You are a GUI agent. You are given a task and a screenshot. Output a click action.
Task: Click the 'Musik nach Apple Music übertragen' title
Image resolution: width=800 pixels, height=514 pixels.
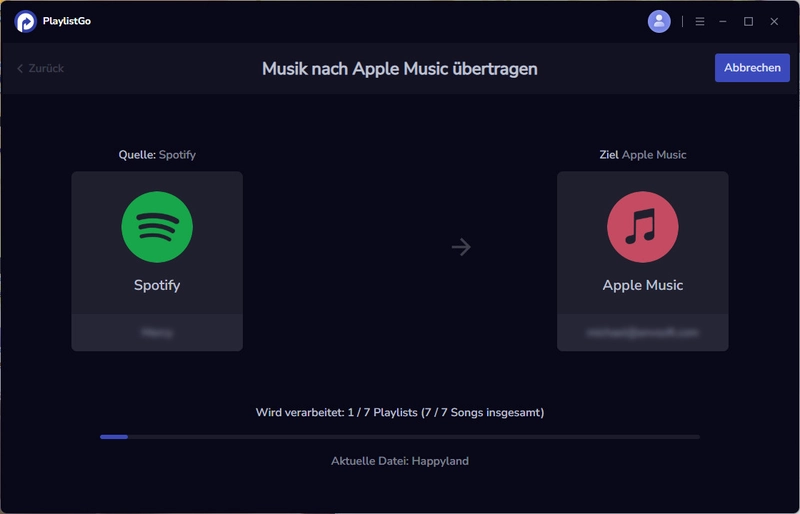click(x=399, y=69)
